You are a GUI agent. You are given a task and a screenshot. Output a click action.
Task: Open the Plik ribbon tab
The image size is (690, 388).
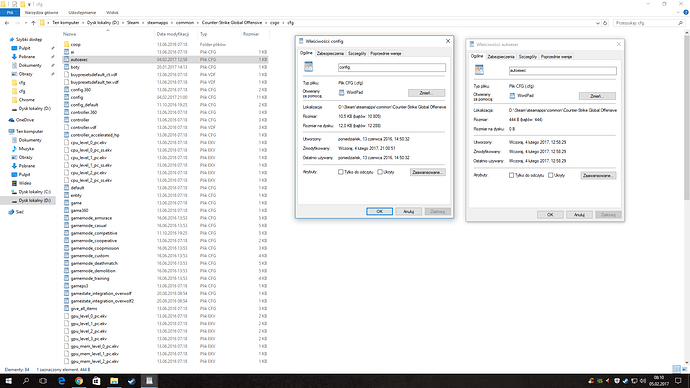point(10,13)
